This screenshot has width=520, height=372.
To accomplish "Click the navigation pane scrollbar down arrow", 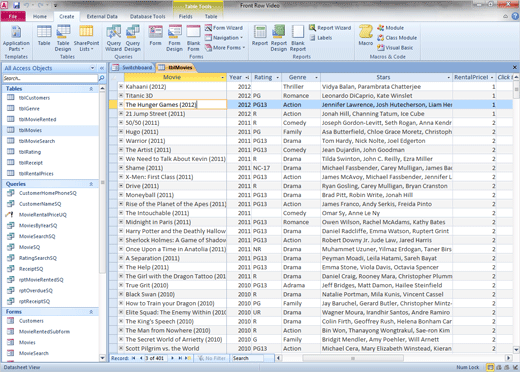I will [x=102, y=358].
